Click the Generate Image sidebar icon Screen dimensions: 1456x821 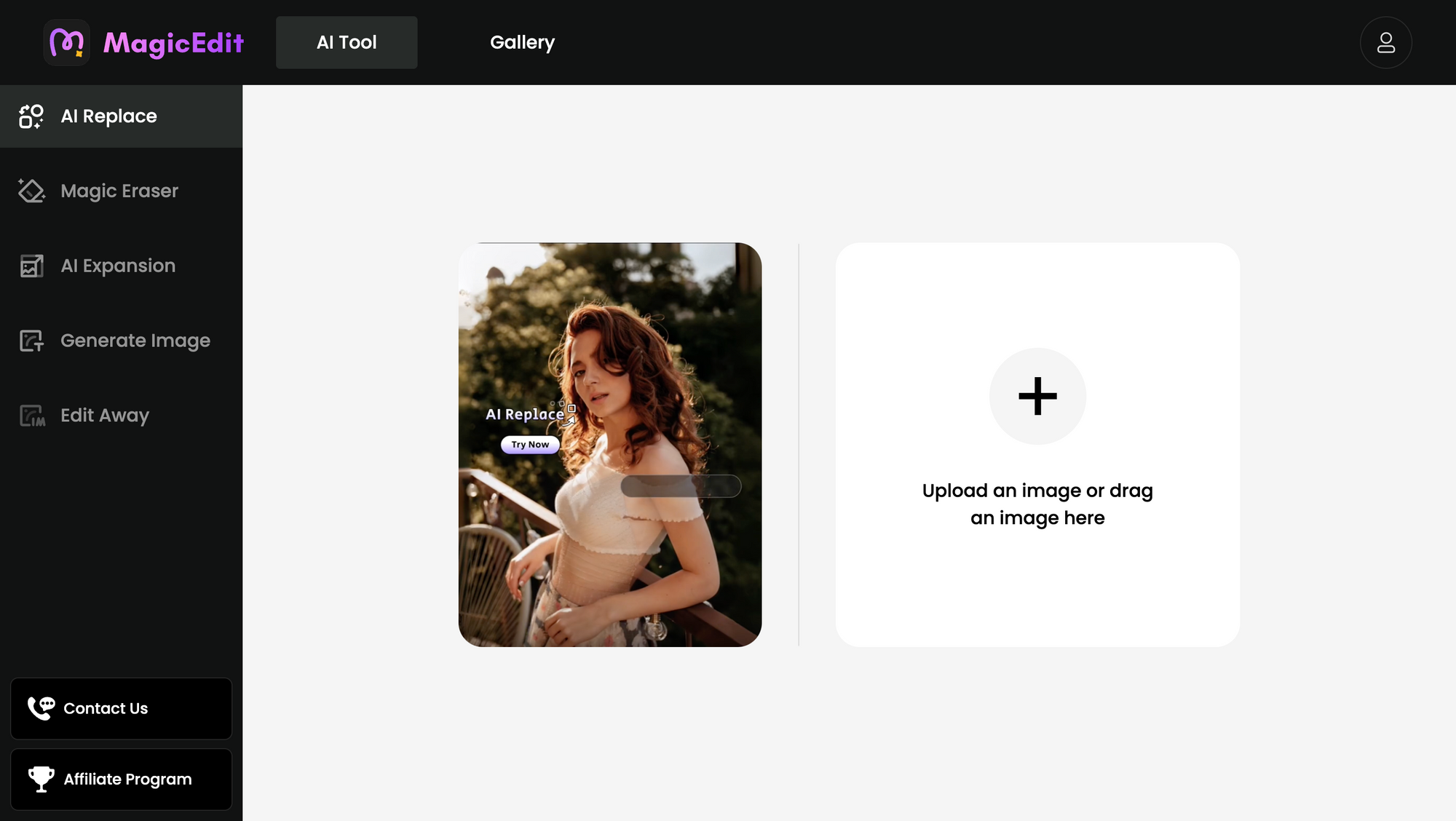tap(31, 341)
